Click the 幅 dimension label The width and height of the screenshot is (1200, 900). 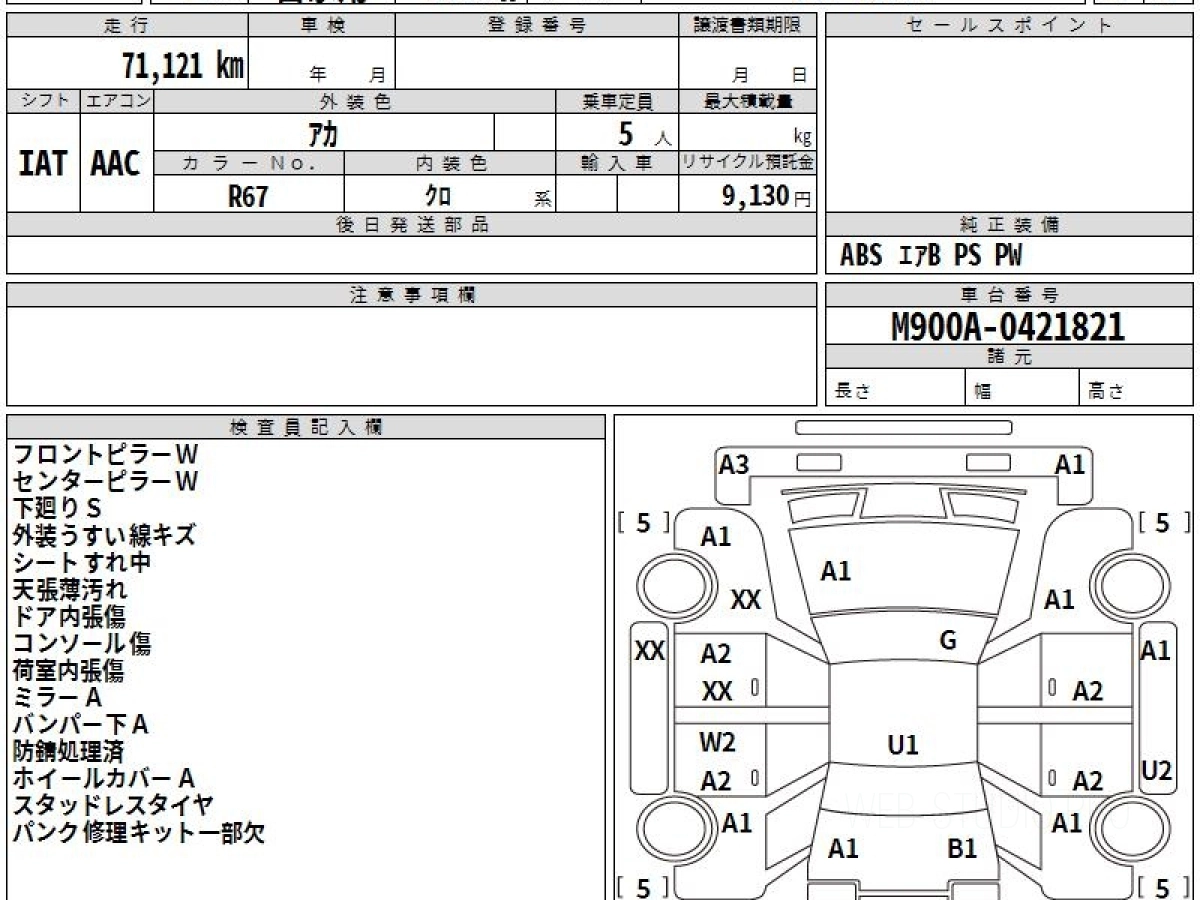pyautogui.click(x=983, y=392)
